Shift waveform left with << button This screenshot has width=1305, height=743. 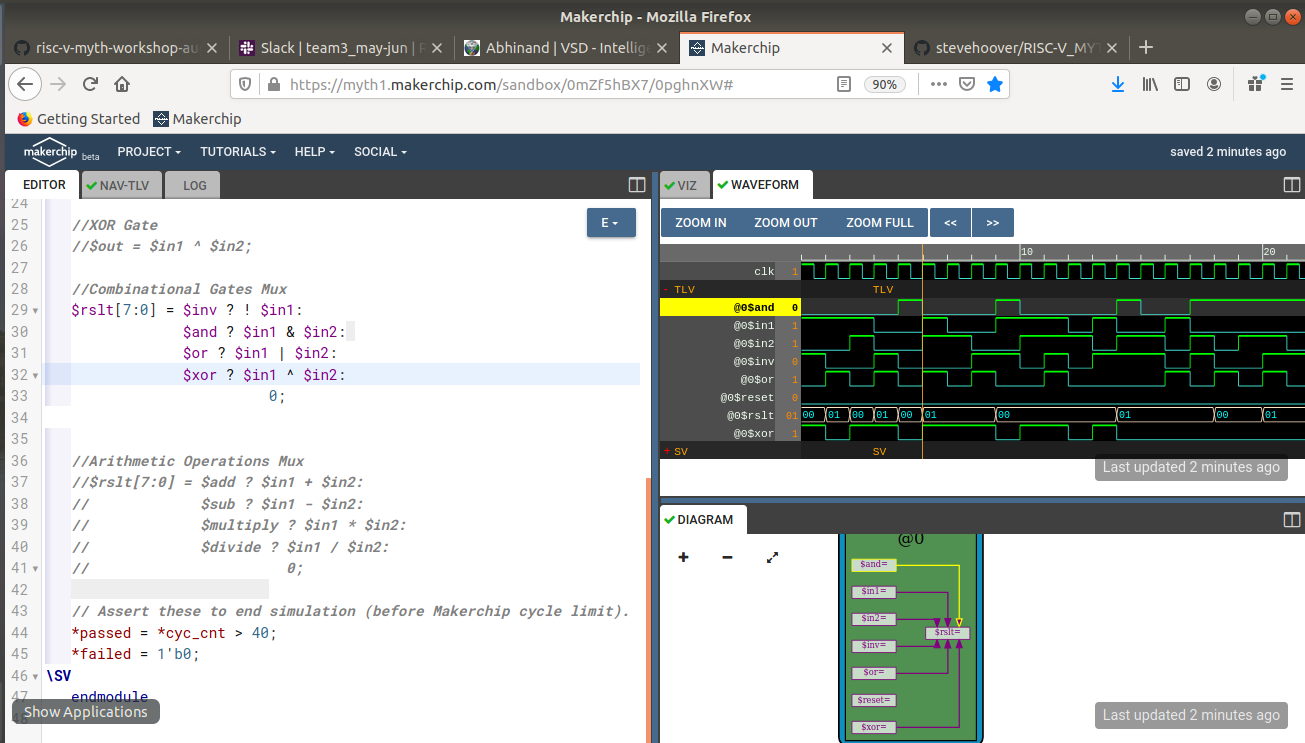pos(951,223)
